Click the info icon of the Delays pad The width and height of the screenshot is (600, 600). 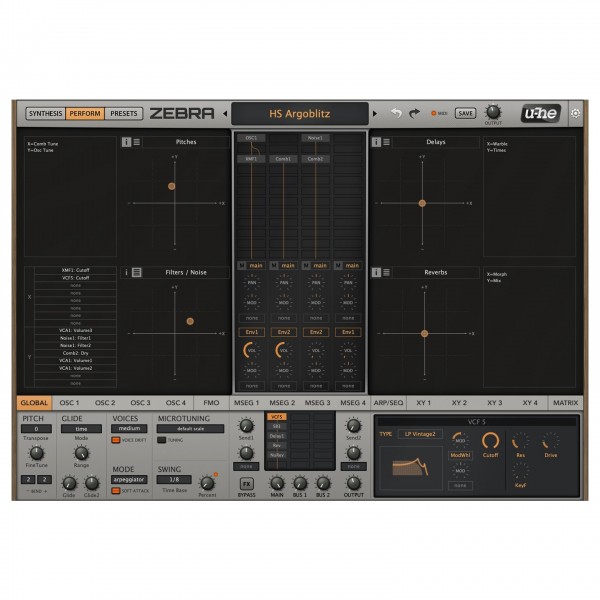tap(376, 142)
